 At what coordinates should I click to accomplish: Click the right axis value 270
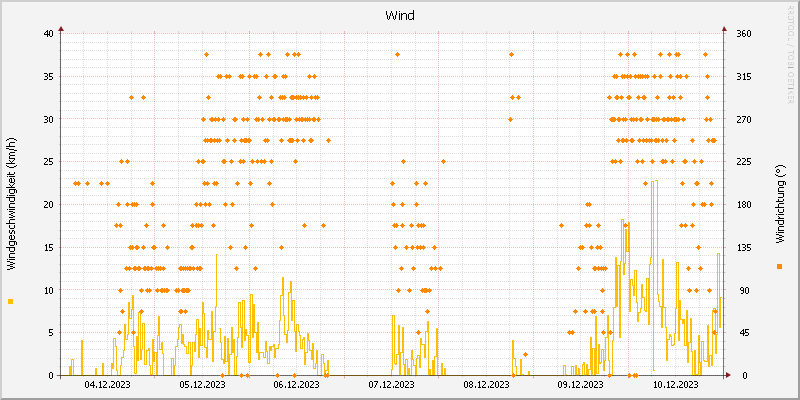tap(743, 119)
